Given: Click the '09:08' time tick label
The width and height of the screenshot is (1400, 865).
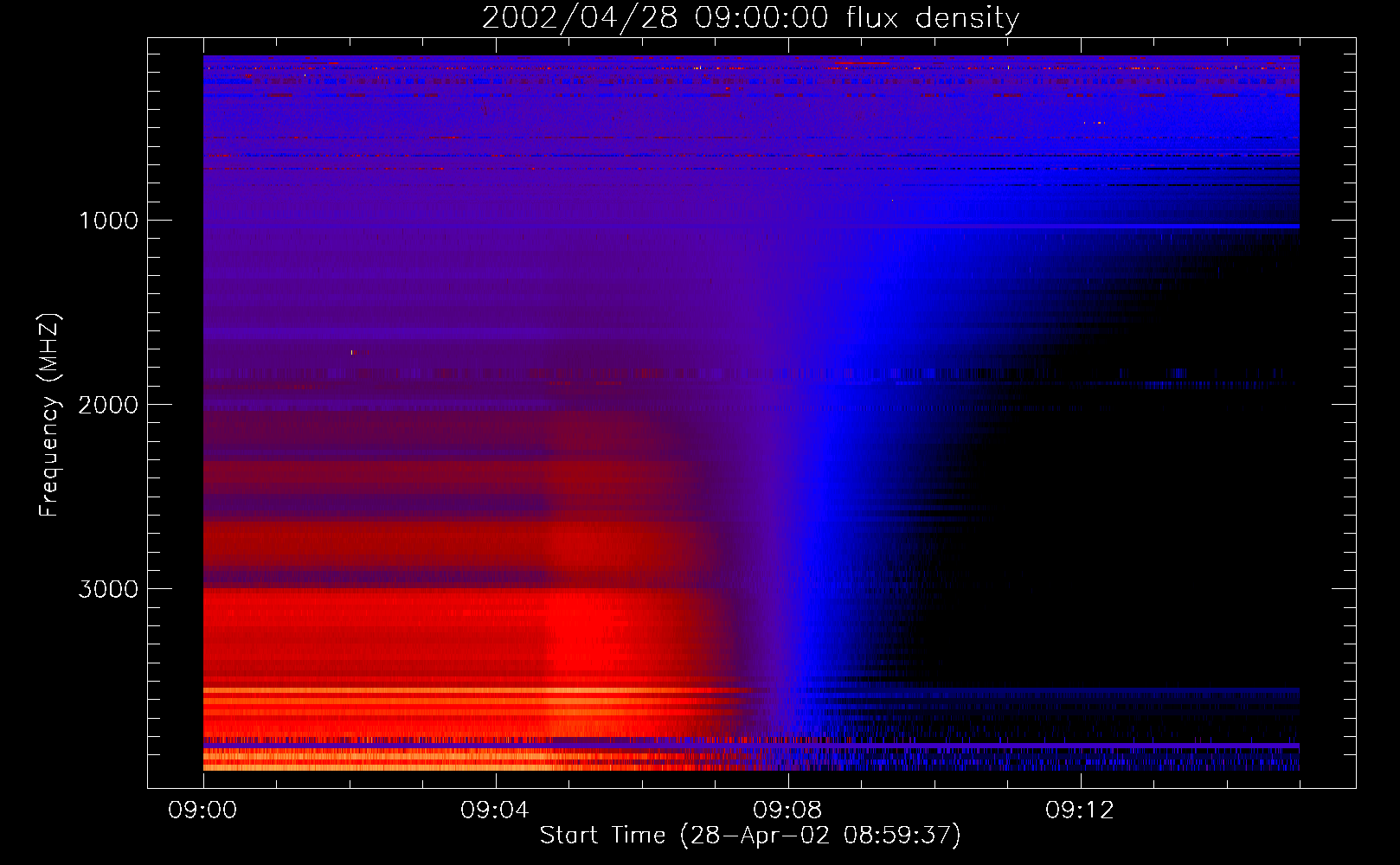Looking at the screenshot, I should click(x=787, y=810).
